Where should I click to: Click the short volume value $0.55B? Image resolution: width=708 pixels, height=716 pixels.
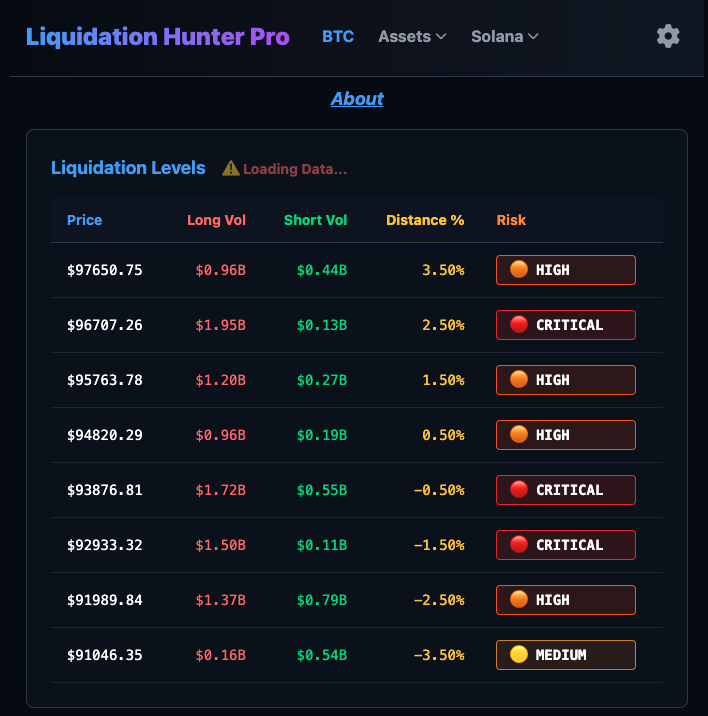[322, 490]
